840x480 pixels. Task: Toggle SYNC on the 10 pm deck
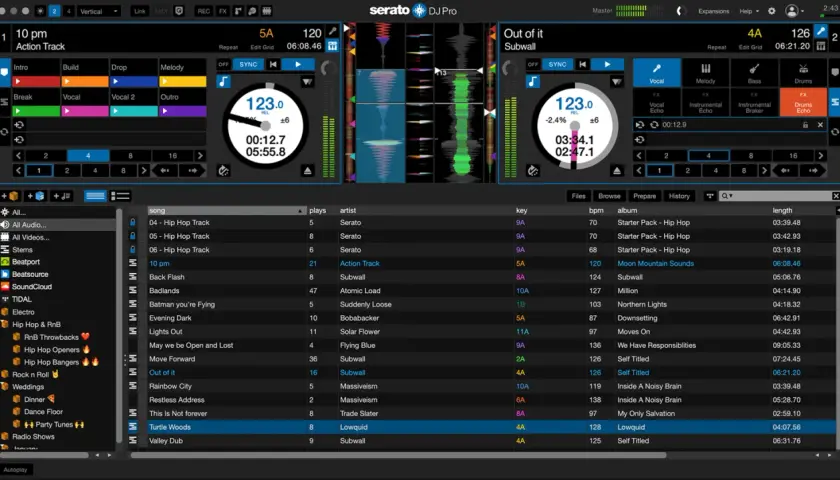coord(248,64)
